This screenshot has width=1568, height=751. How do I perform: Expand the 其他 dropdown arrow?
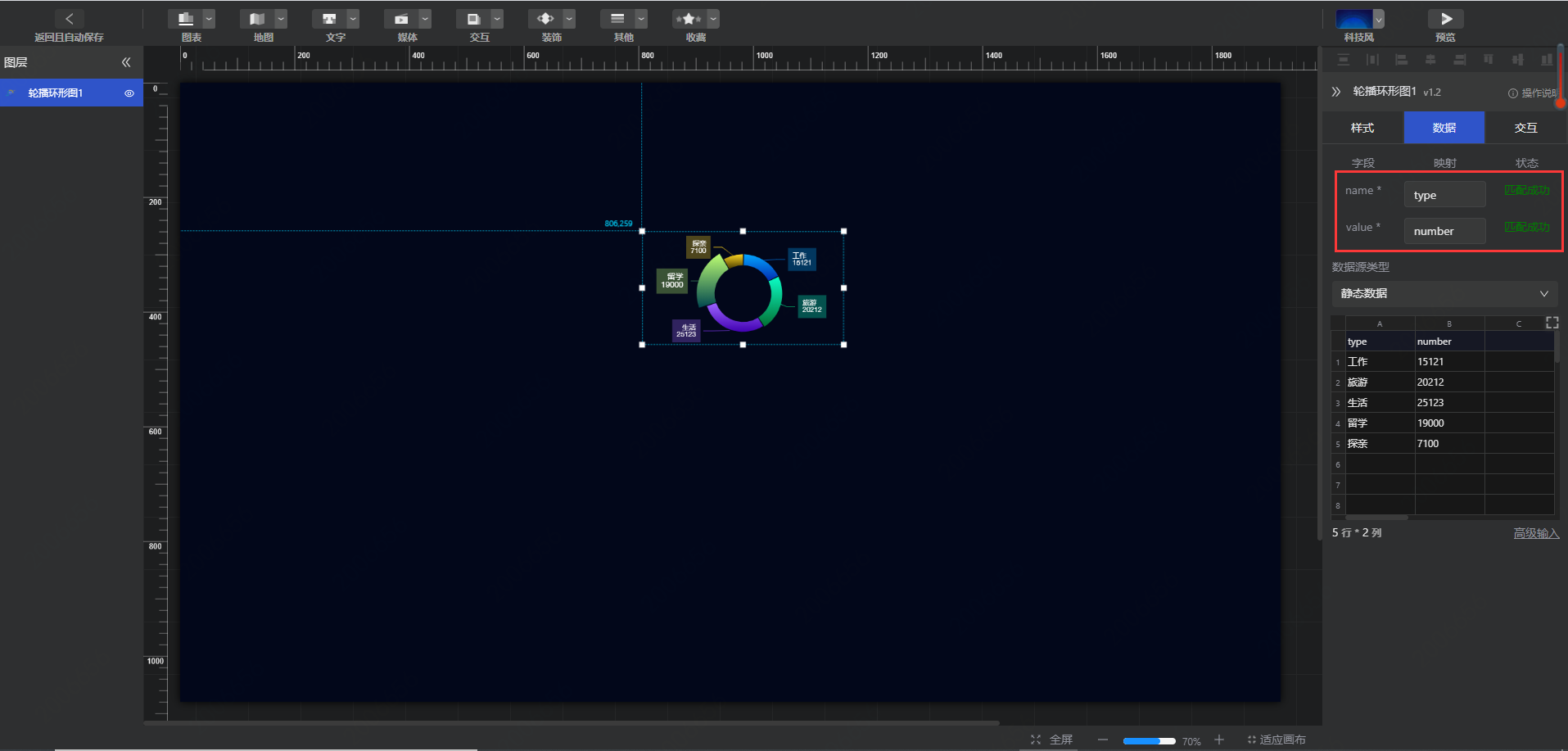[641, 18]
